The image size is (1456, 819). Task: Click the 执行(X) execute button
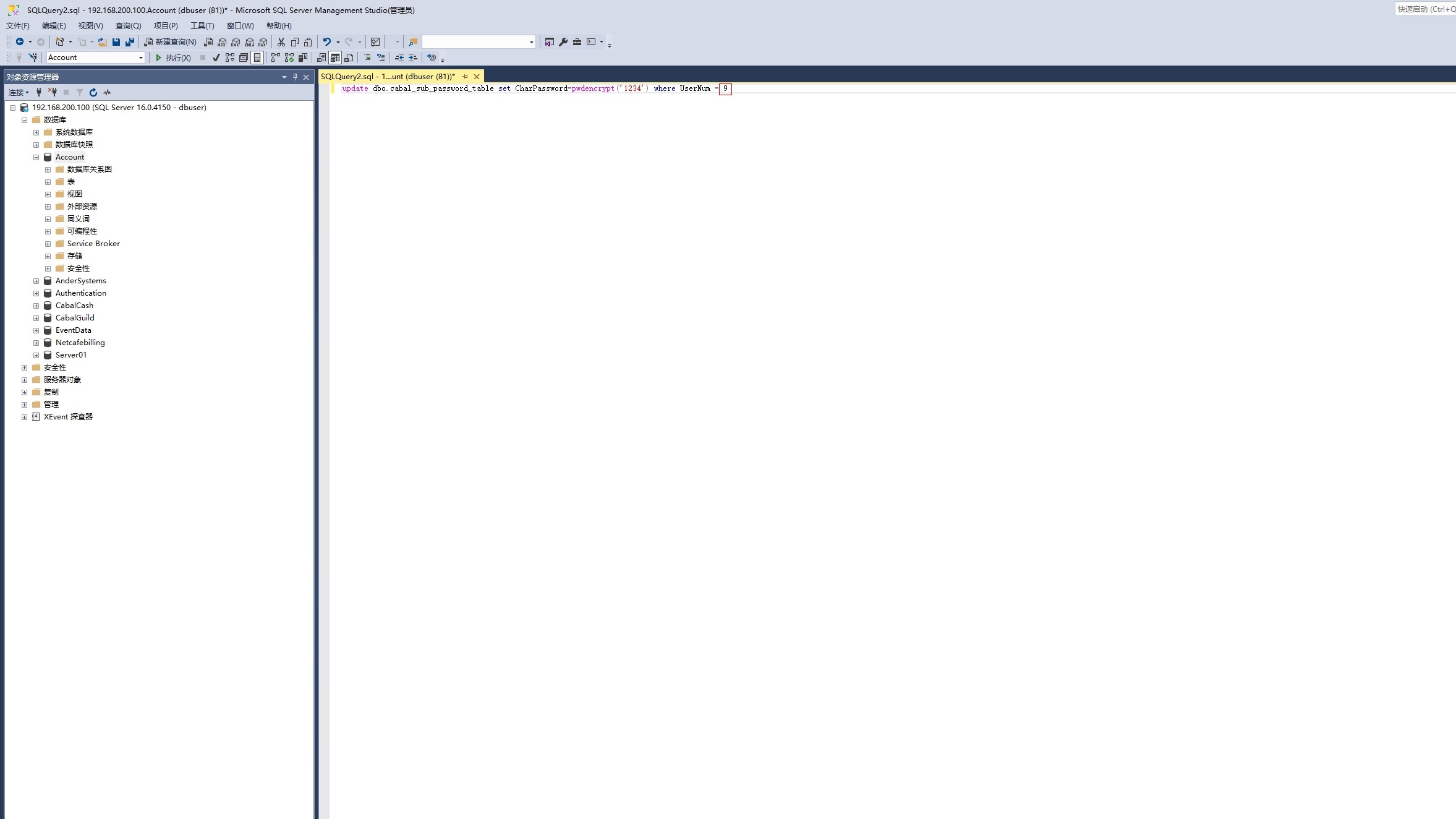point(172,58)
